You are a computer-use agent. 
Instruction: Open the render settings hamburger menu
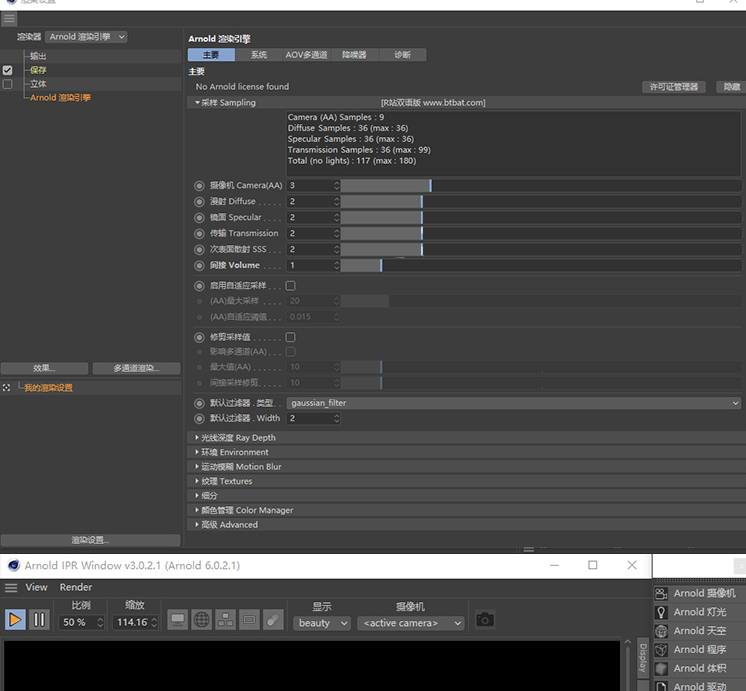pos(9,18)
